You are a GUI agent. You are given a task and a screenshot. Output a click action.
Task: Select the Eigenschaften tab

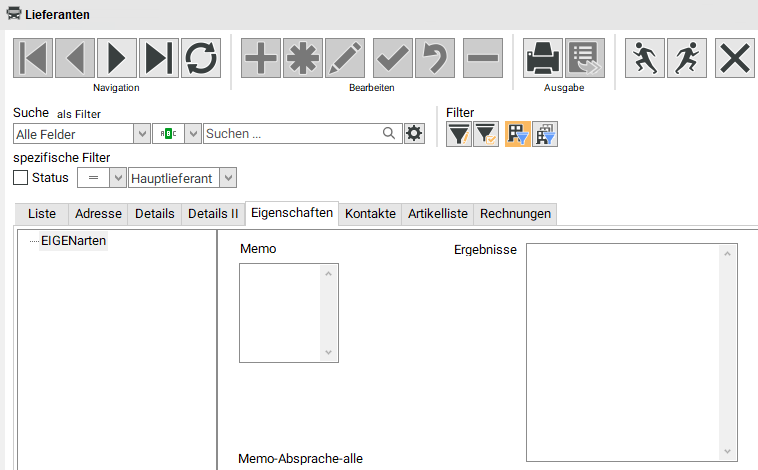pyautogui.click(x=292, y=213)
